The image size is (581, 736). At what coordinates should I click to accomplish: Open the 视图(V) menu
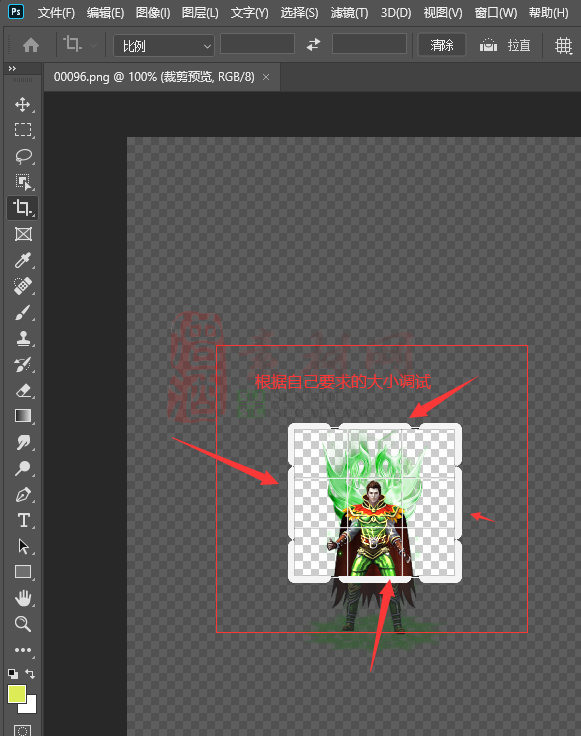coord(443,13)
